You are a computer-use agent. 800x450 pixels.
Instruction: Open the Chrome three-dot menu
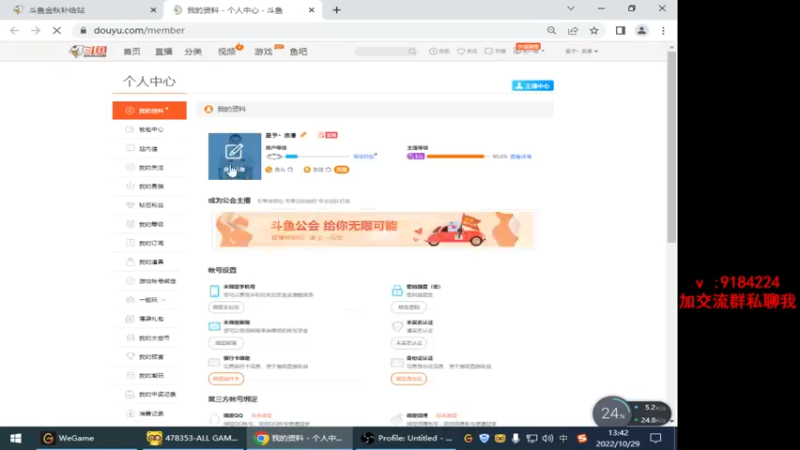click(663, 31)
